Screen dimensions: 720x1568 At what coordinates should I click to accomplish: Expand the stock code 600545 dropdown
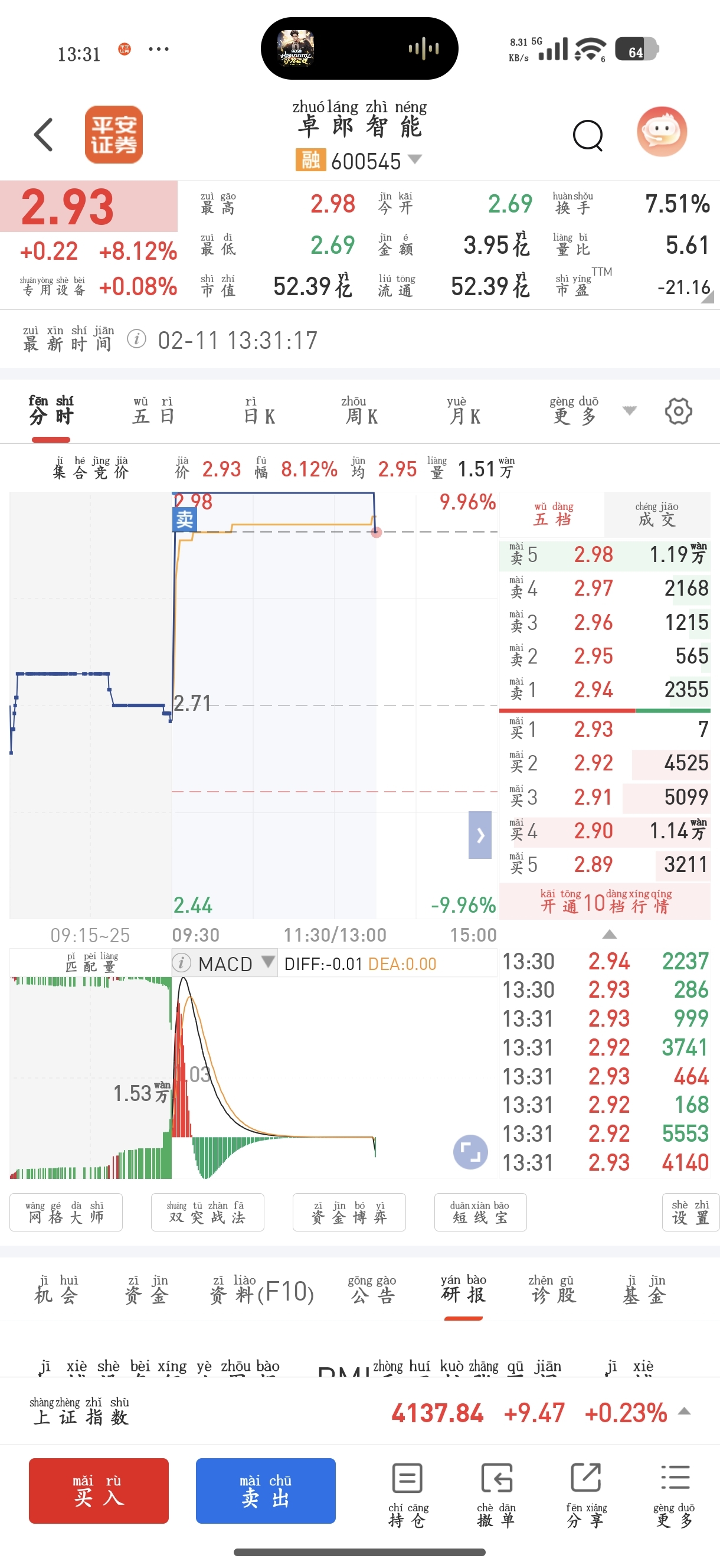pyautogui.click(x=414, y=159)
